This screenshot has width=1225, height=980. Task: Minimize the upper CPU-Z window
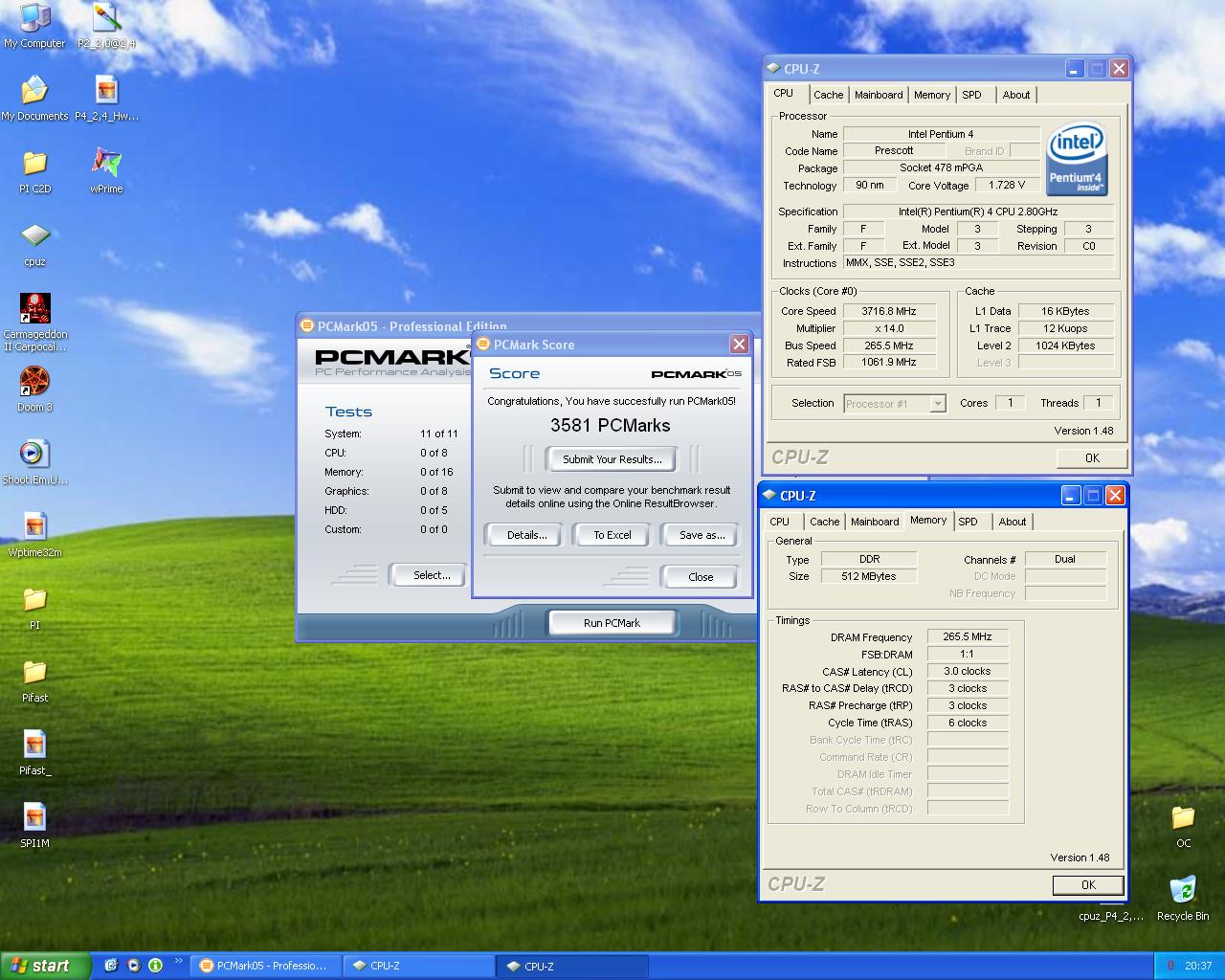click(x=1075, y=69)
